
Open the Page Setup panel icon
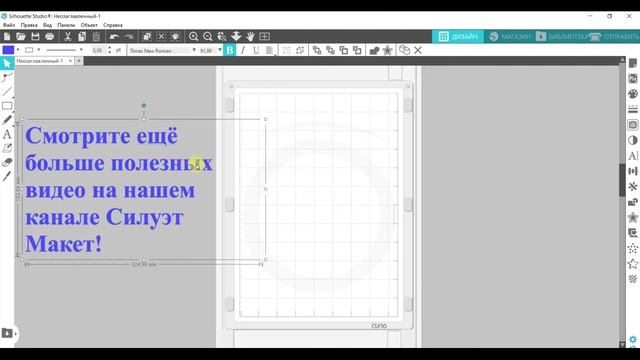coord(633,63)
